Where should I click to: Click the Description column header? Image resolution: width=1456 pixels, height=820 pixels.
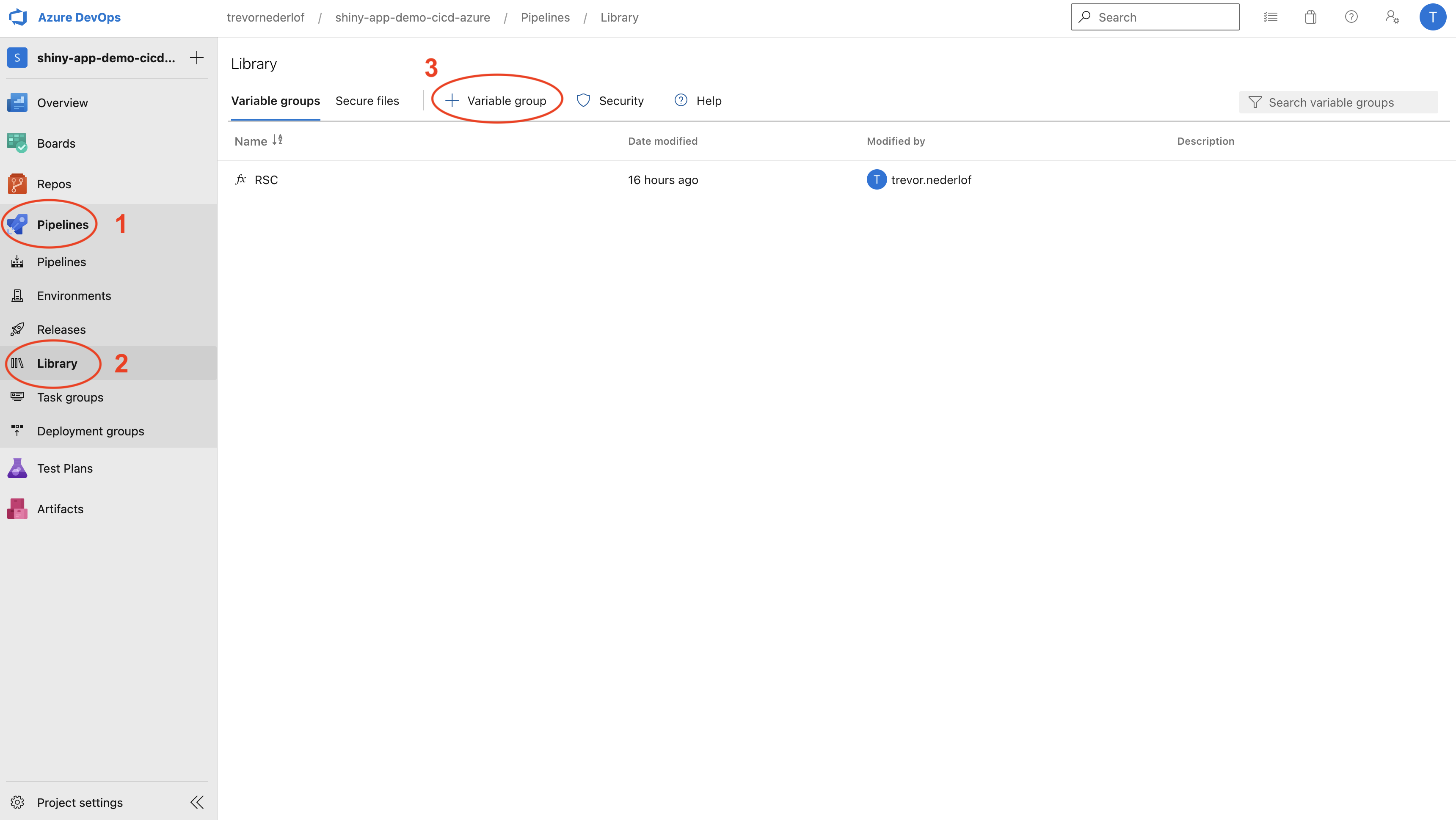[1205, 141]
